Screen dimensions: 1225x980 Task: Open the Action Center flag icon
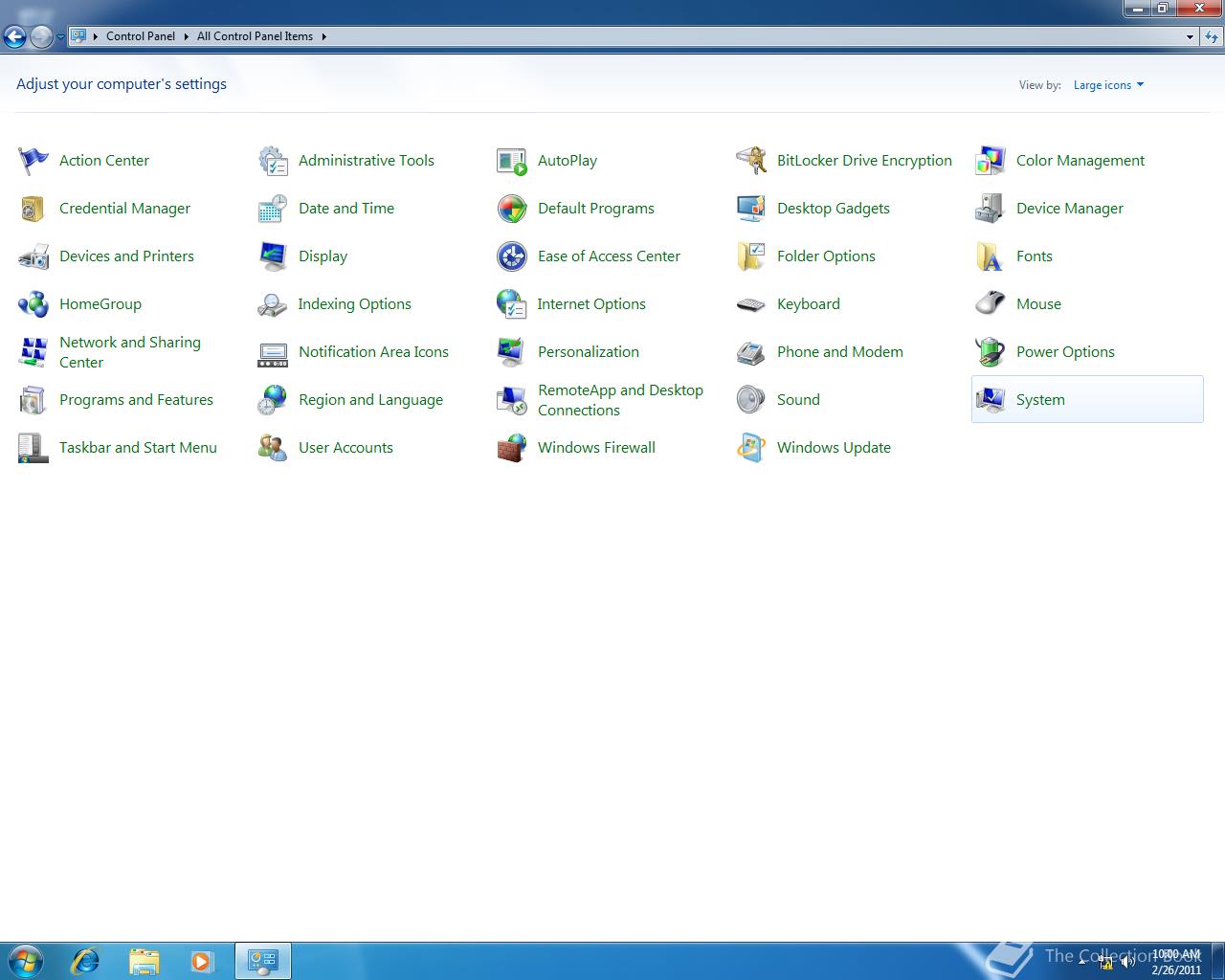[33, 161]
